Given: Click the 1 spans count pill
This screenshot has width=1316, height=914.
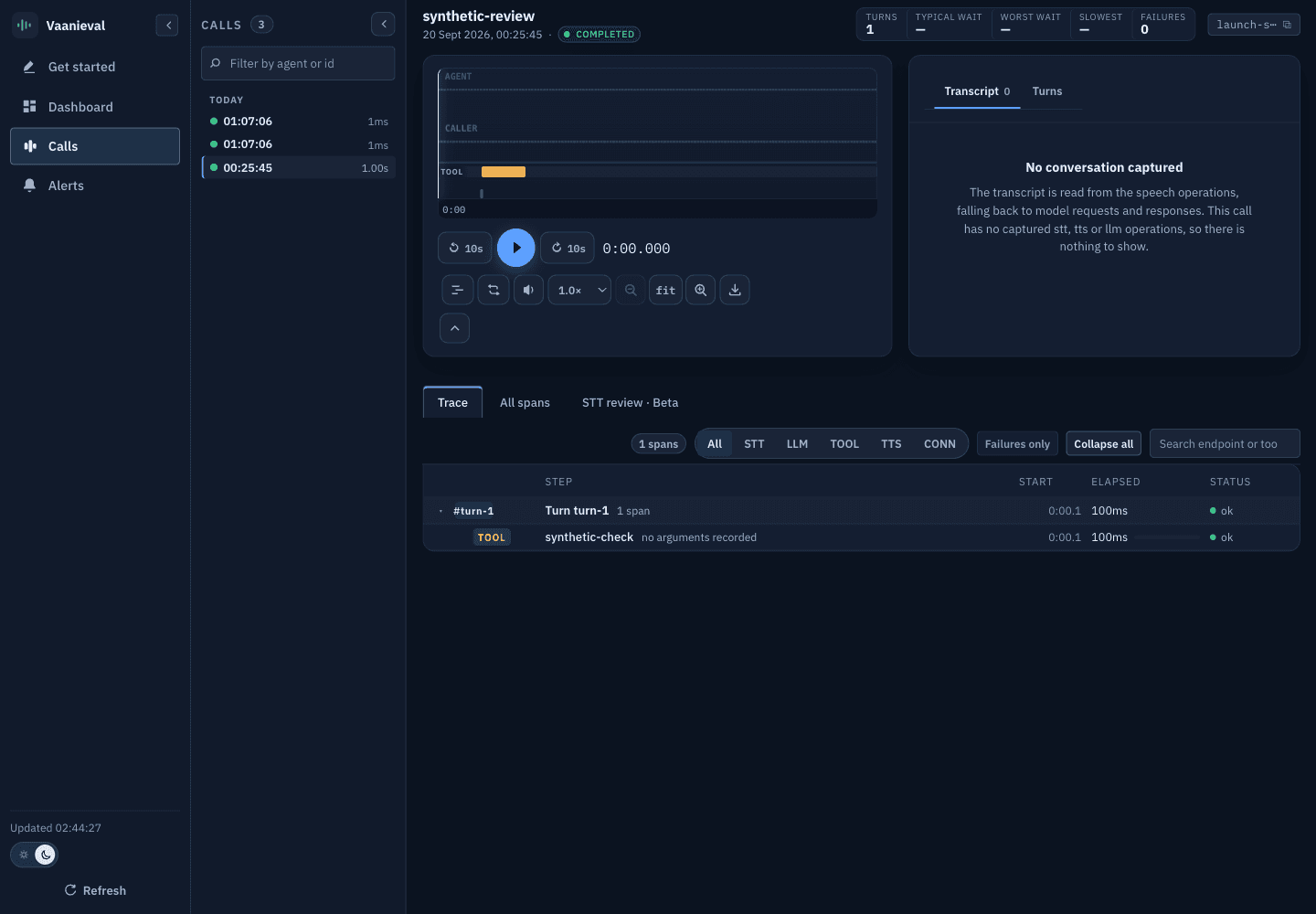Looking at the screenshot, I should pos(658,444).
